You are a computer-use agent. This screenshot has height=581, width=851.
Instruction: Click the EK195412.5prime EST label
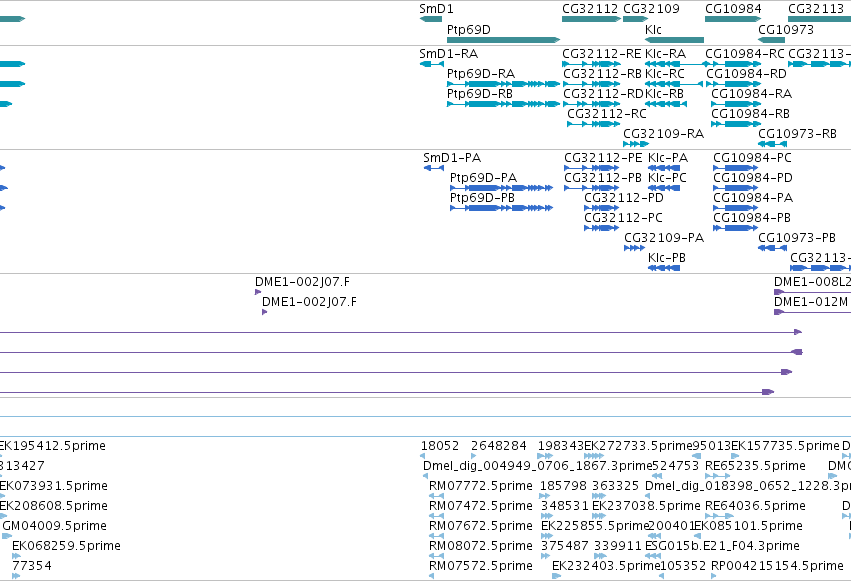pos(53,446)
